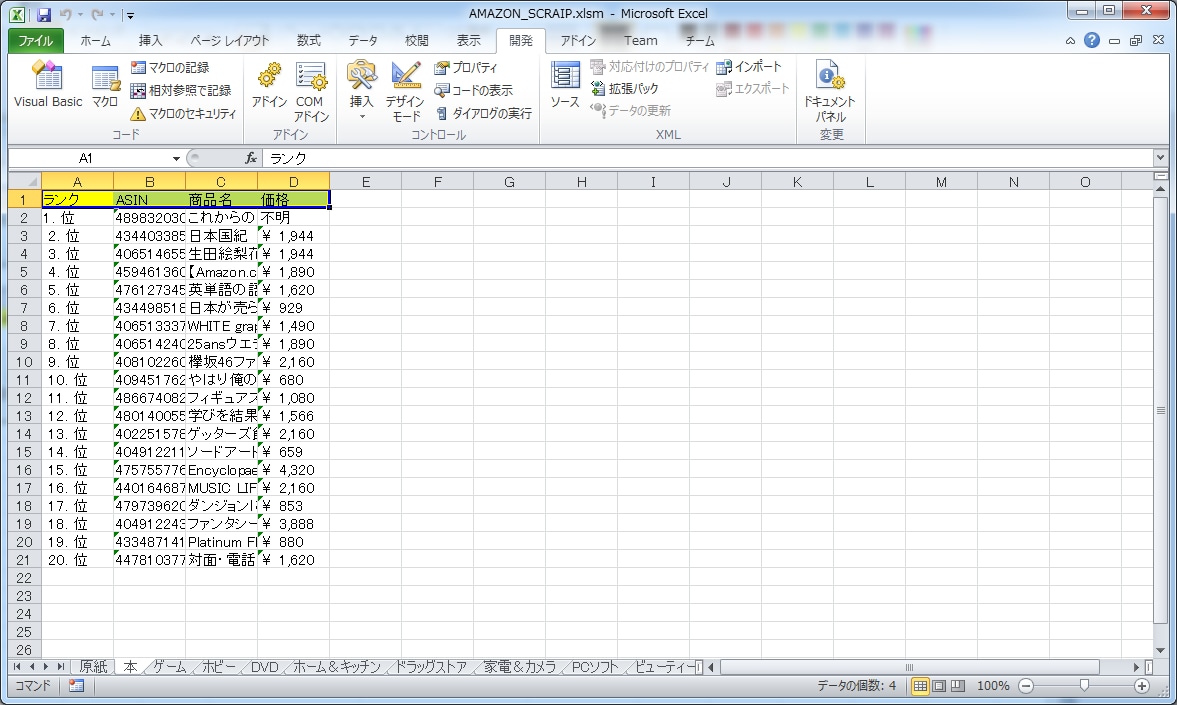Click コードの表示 to view code
The image size is (1177, 705).
coord(473,90)
